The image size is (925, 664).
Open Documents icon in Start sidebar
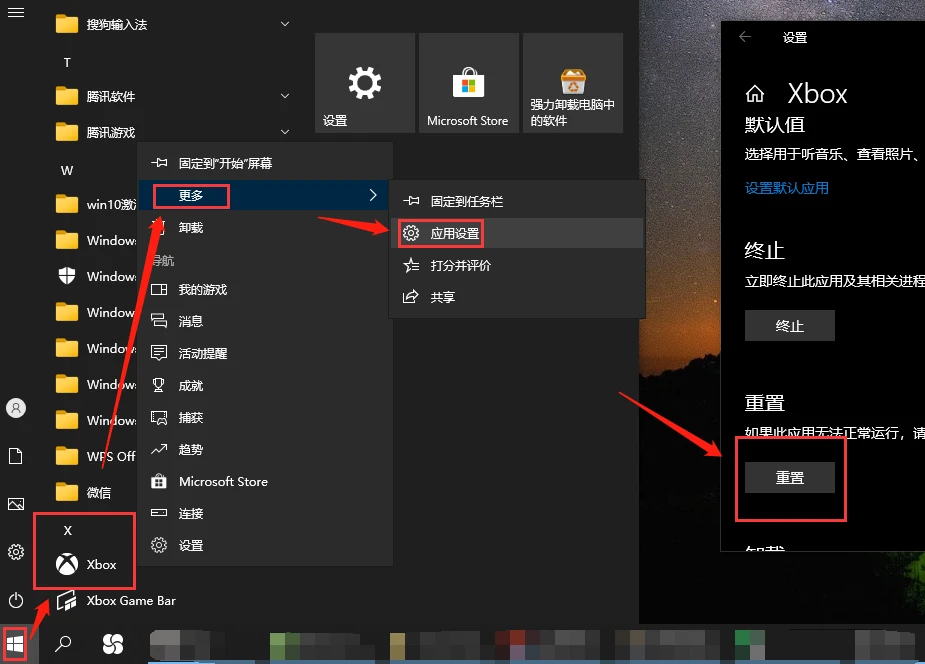pos(16,456)
